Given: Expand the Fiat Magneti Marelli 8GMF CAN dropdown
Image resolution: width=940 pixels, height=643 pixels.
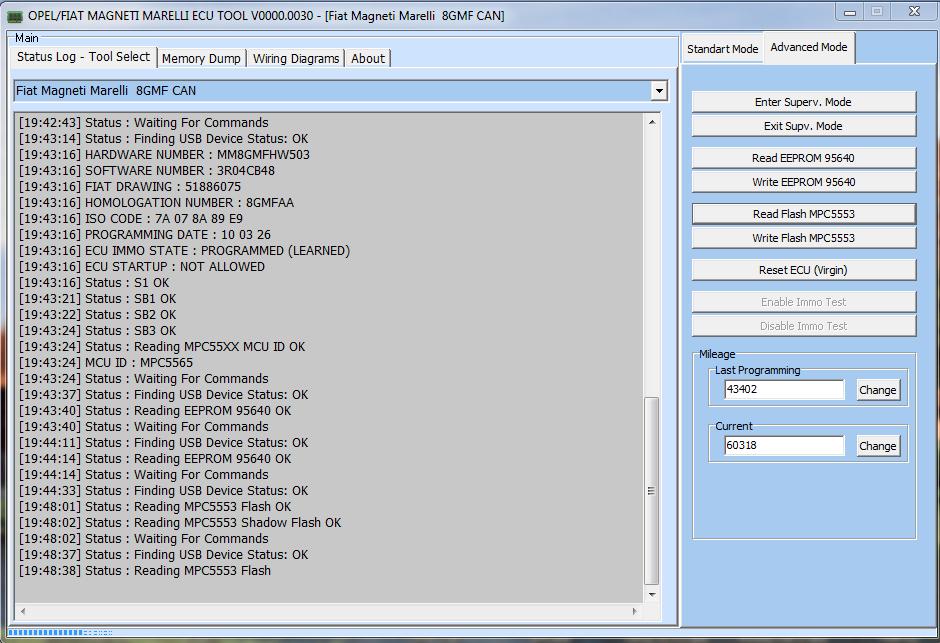Looking at the screenshot, I should [x=659, y=91].
